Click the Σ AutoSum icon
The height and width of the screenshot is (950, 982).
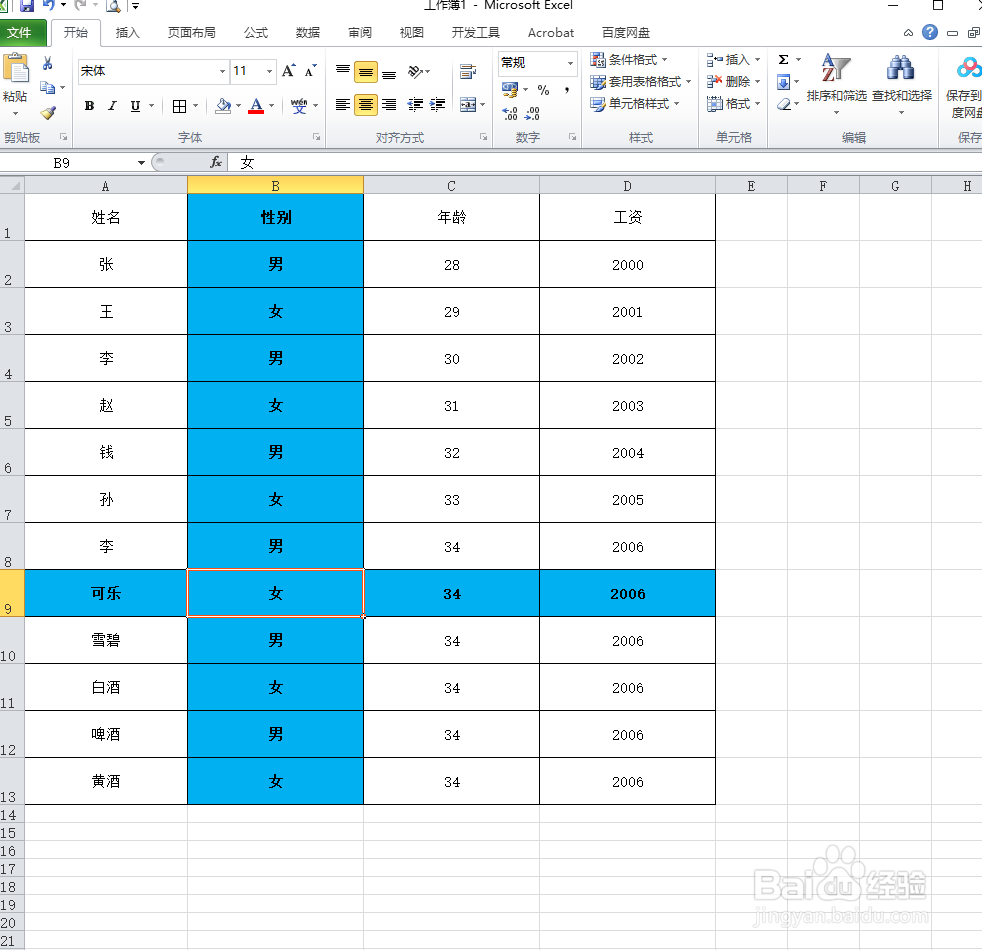click(x=783, y=59)
